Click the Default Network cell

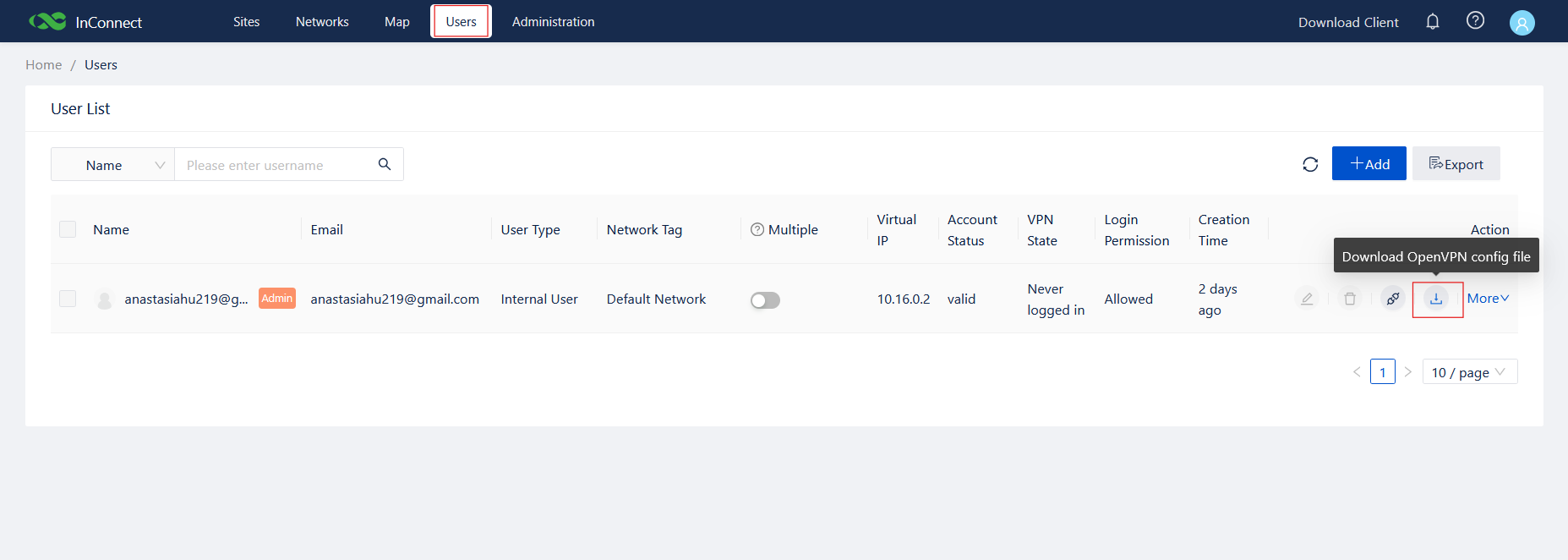tap(656, 299)
